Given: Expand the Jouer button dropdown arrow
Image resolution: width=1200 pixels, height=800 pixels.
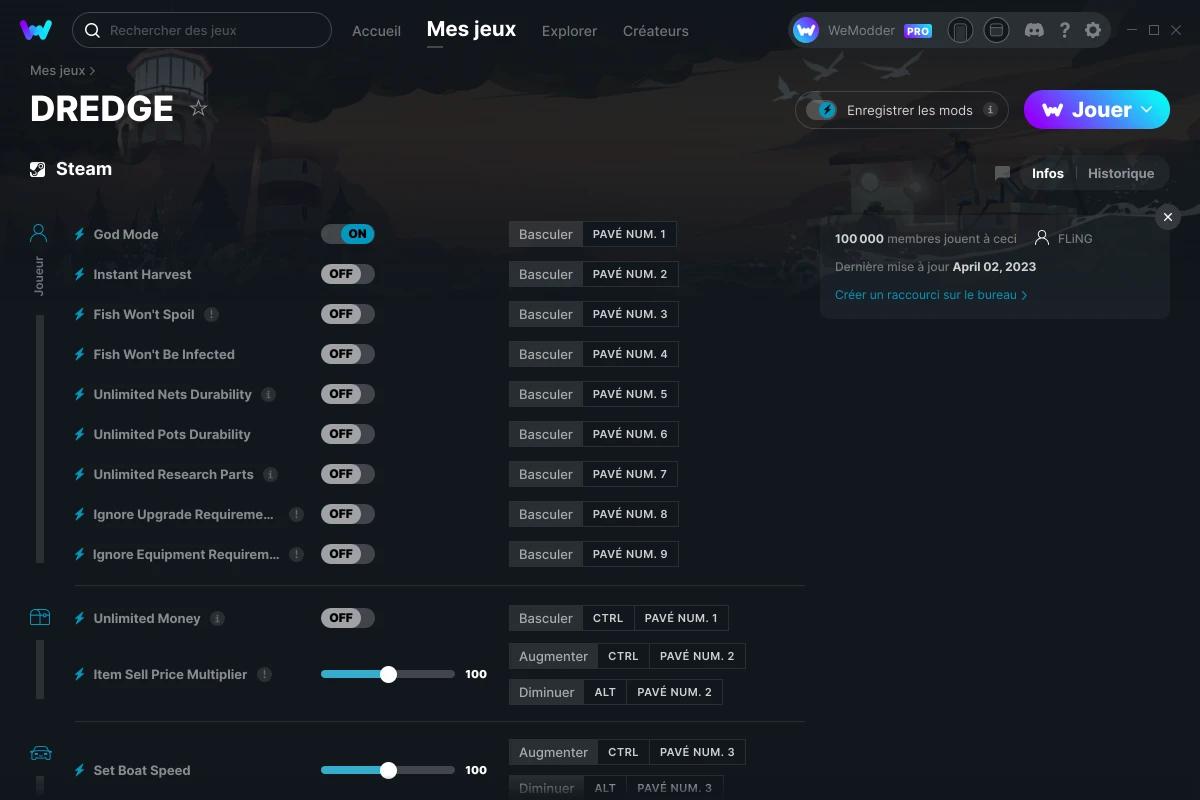Looking at the screenshot, I should 1148,109.
